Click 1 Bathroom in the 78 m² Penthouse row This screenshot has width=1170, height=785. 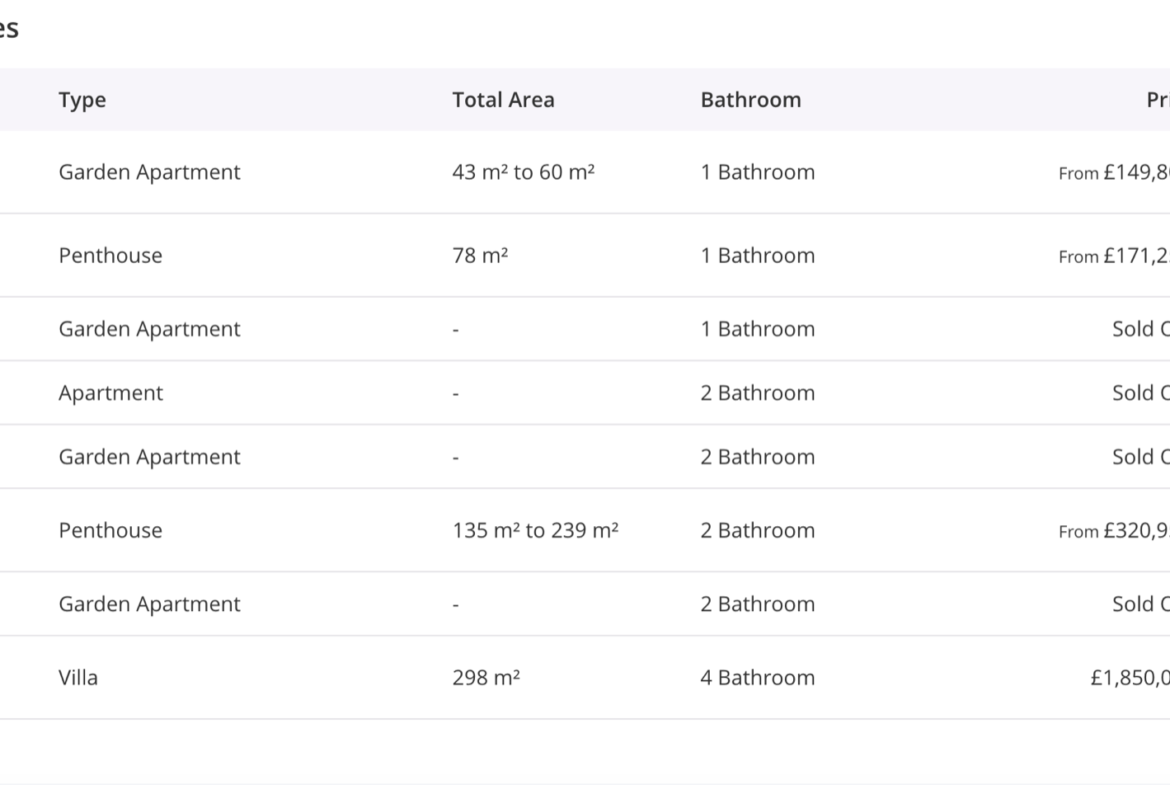pos(757,255)
